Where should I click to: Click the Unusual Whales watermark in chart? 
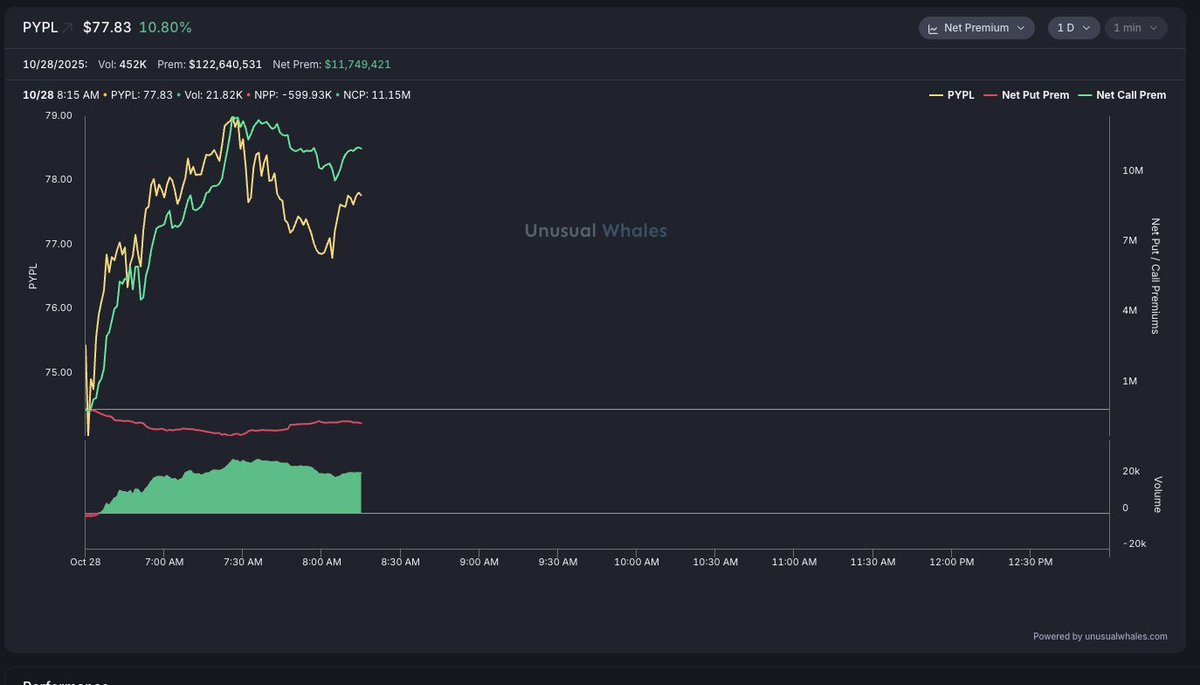point(596,231)
